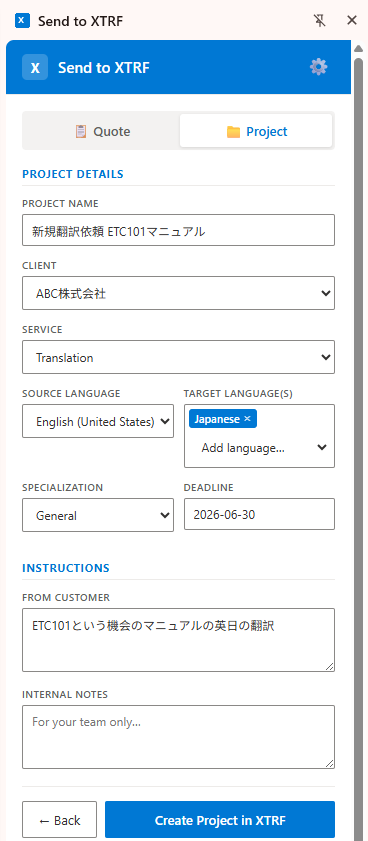This screenshot has width=368, height=841.
Task: Click the DEADLINE label
Action: click(209, 488)
